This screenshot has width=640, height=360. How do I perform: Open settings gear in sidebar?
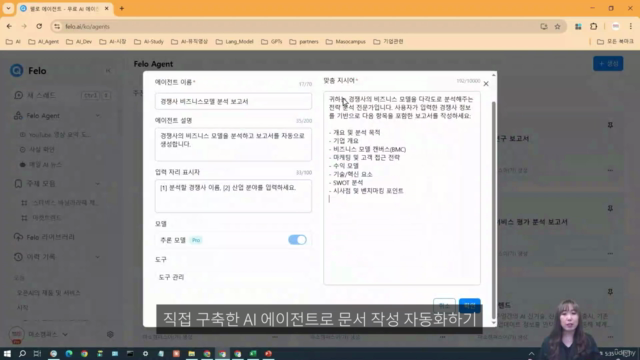[x=110, y=334]
